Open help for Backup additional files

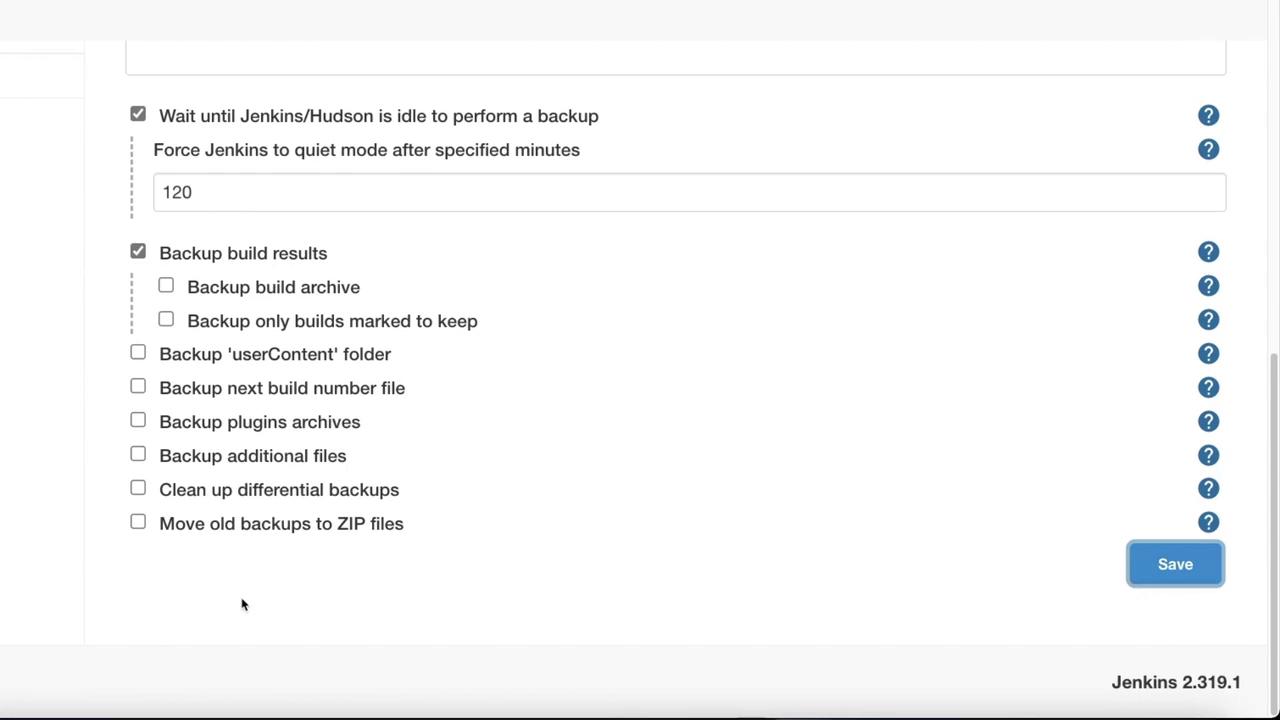(x=1208, y=456)
